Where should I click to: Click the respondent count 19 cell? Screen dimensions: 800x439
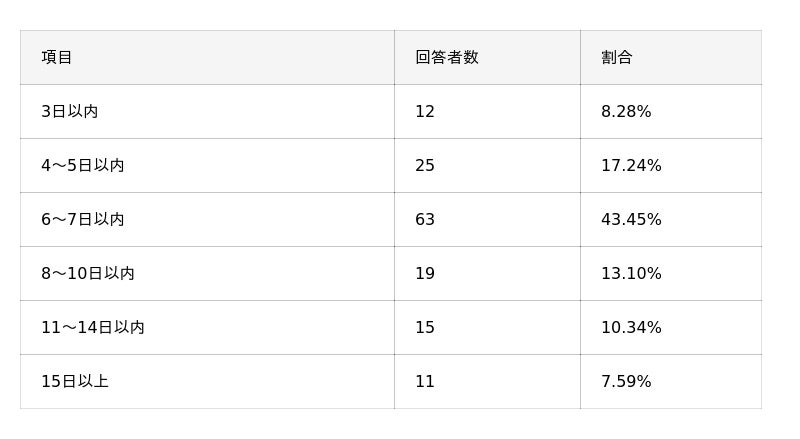pos(425,274)
